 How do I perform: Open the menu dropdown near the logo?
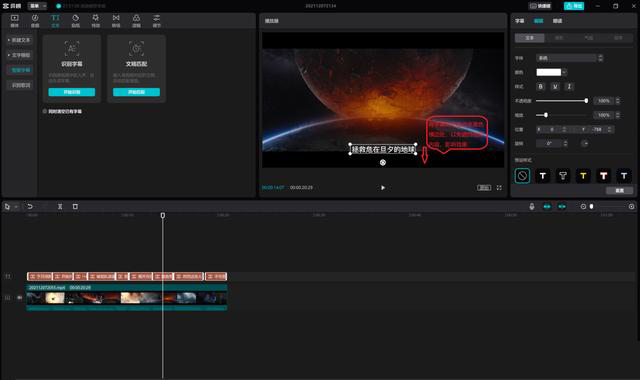(38, 6)
